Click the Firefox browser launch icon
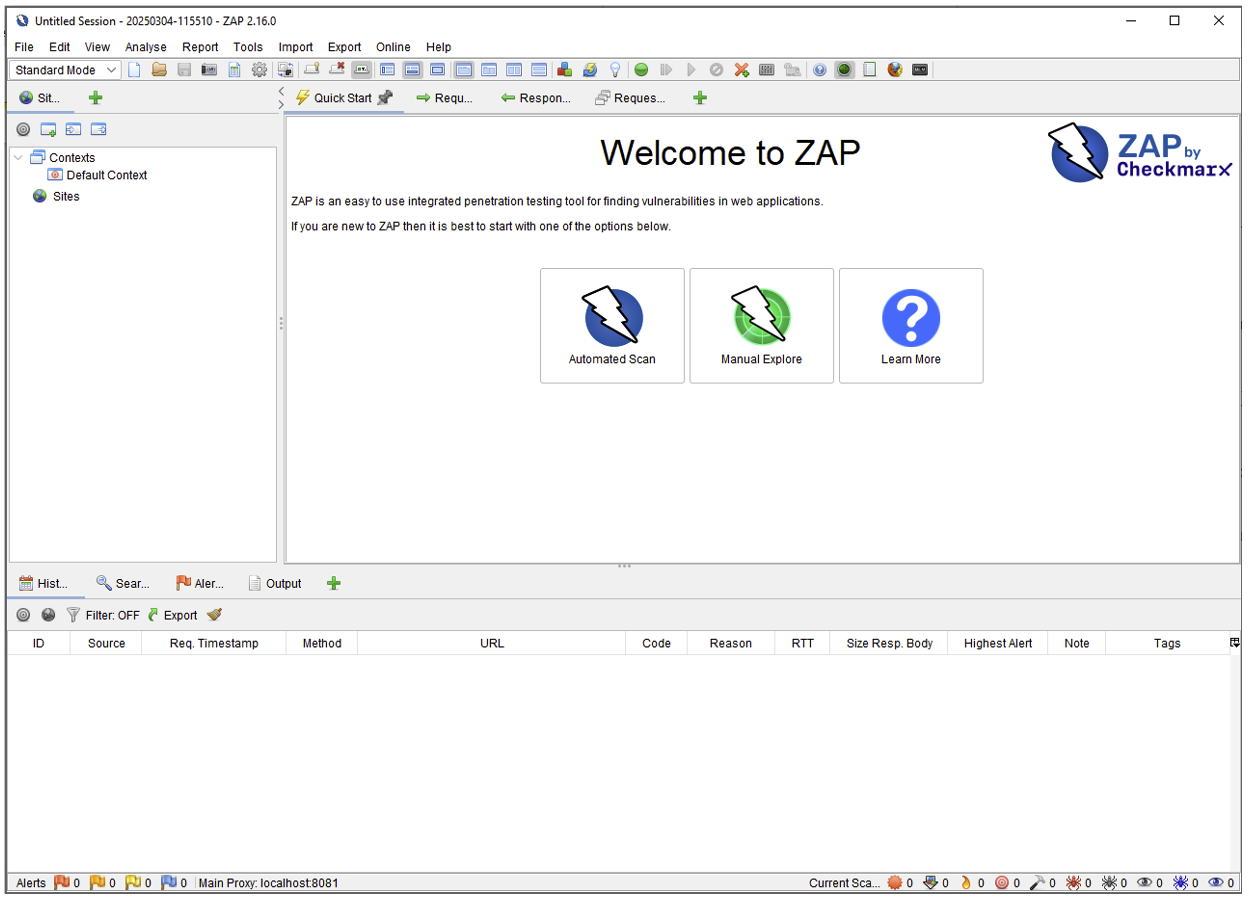Screen dimensions: 1249x901 895,70
